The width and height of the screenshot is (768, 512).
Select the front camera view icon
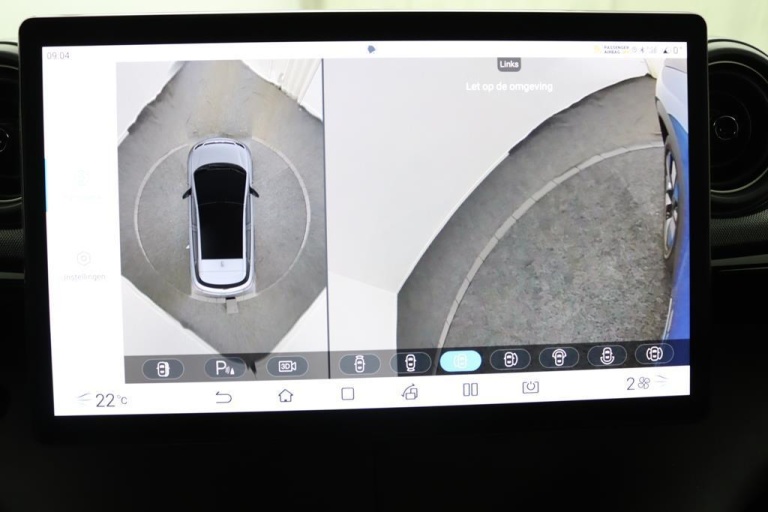click(360, 364)
